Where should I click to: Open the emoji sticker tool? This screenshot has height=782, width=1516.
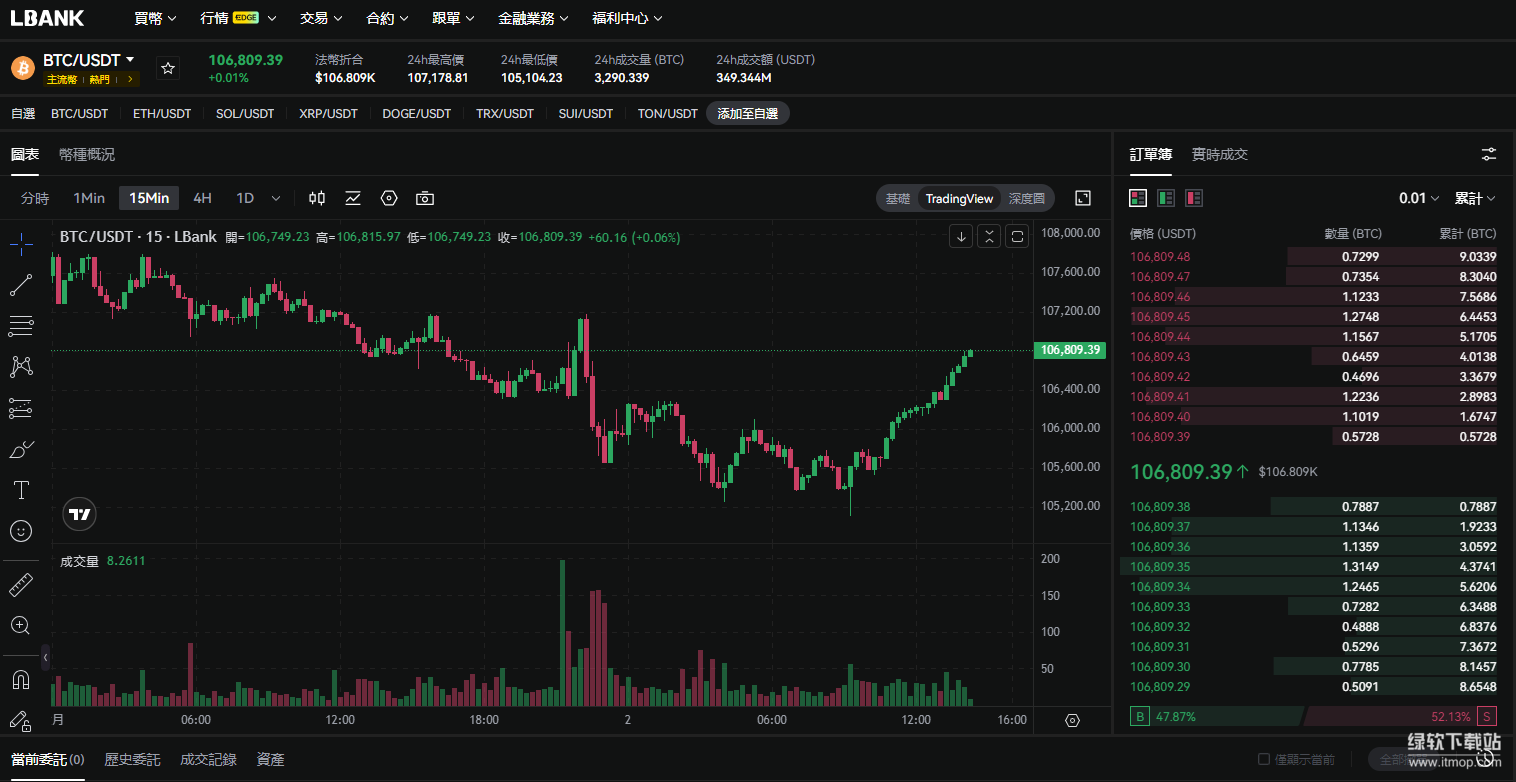click(x=21, y=531)
